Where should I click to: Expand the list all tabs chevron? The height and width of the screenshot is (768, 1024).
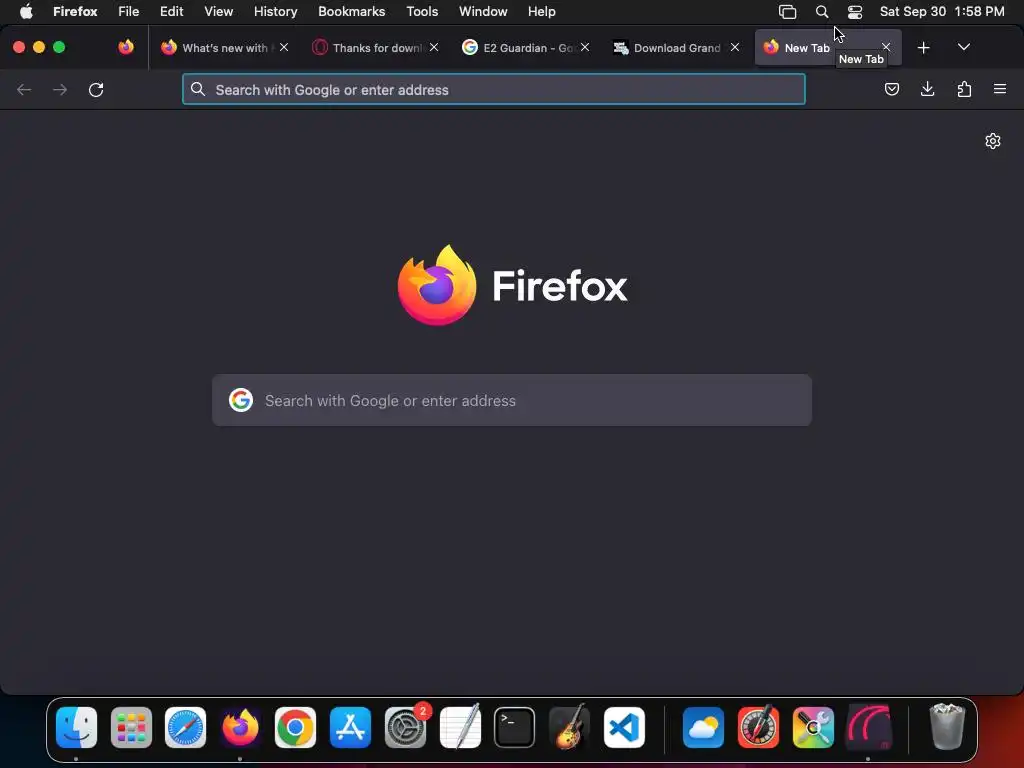click(963, 47)
